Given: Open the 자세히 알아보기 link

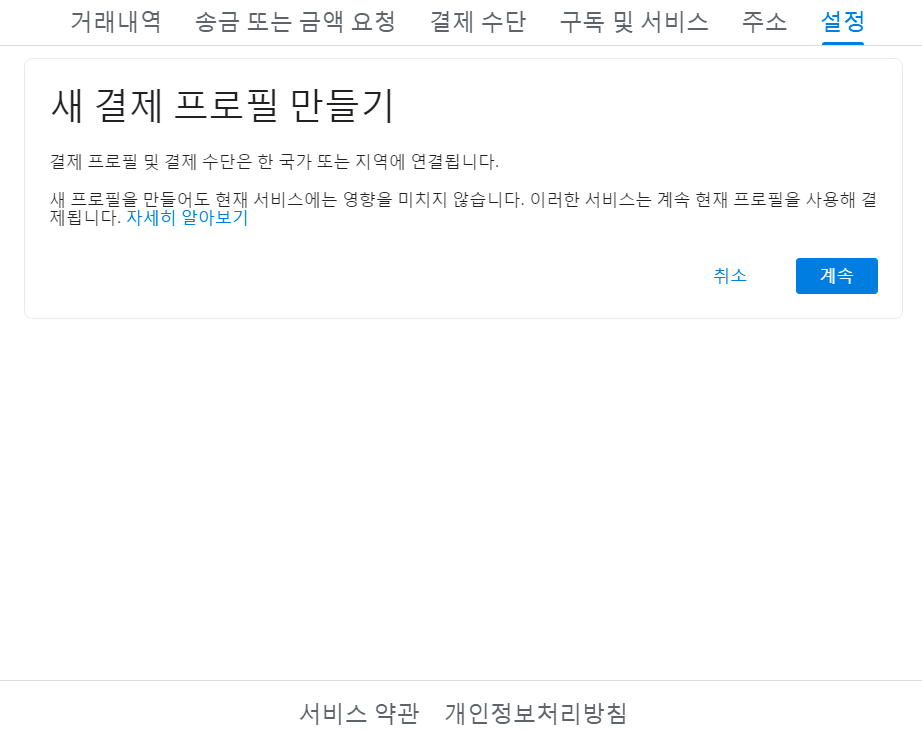Looking at the screenshot, I should [188, 218].
